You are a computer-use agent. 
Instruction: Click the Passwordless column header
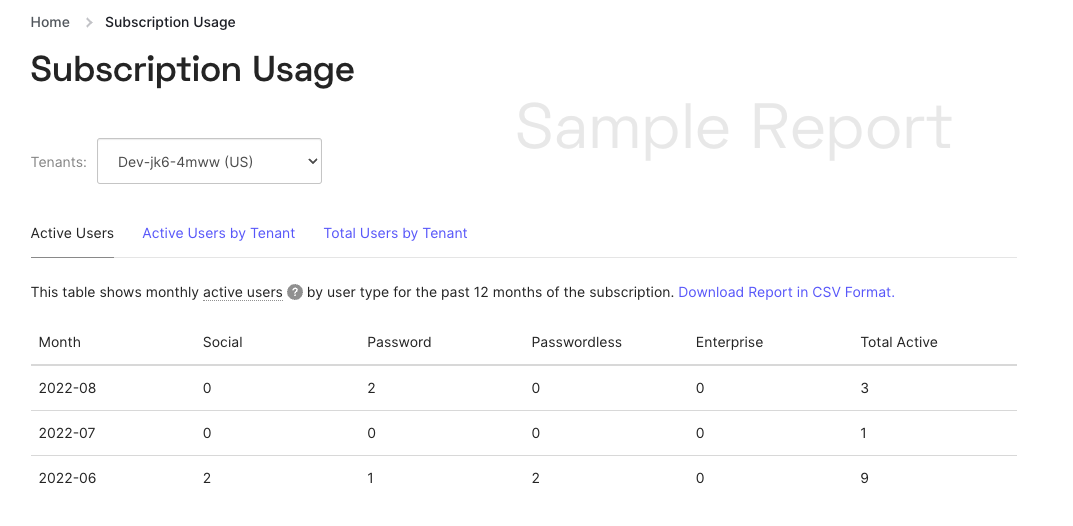tap(576, 342)
